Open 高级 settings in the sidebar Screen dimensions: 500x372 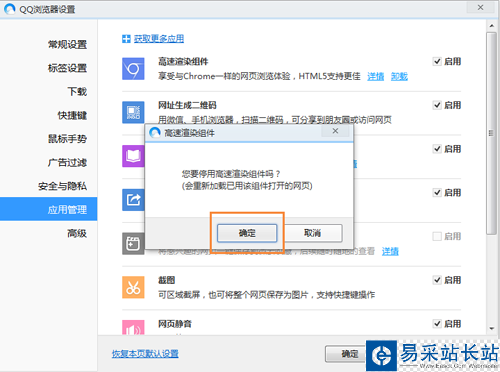77,233
